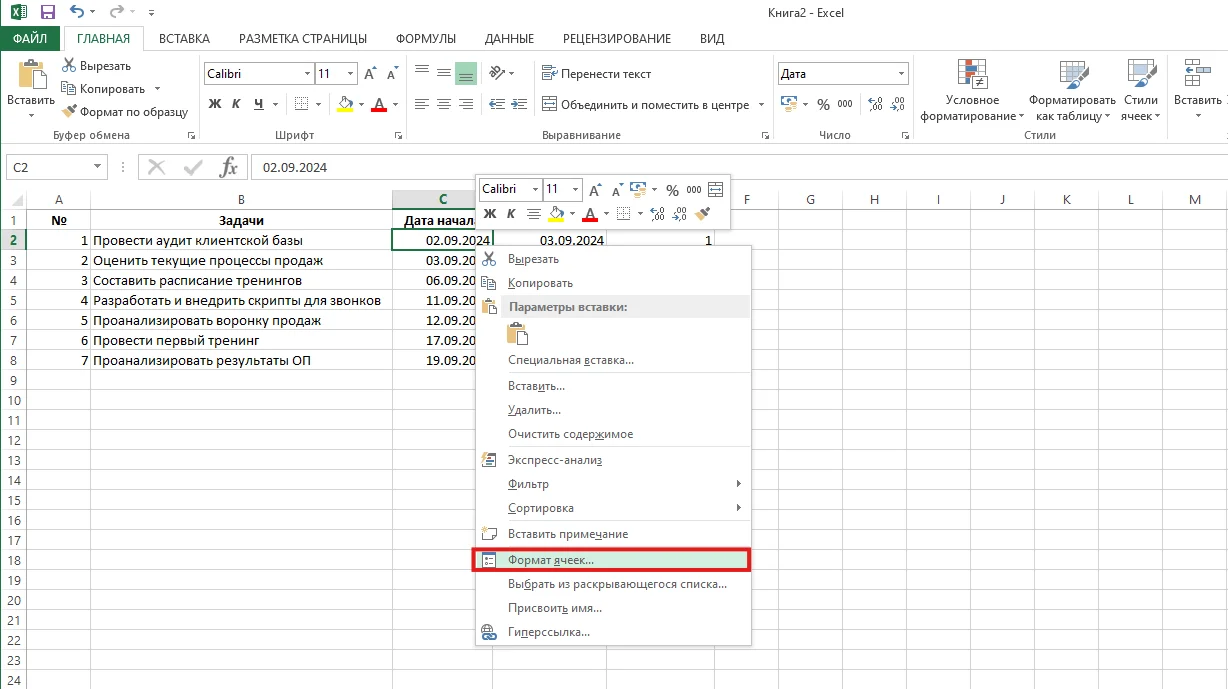The height and width of the screenshot is (689, 1228).
Task: Click the Insert Function (fx) icon
Action: click(229, 167)
